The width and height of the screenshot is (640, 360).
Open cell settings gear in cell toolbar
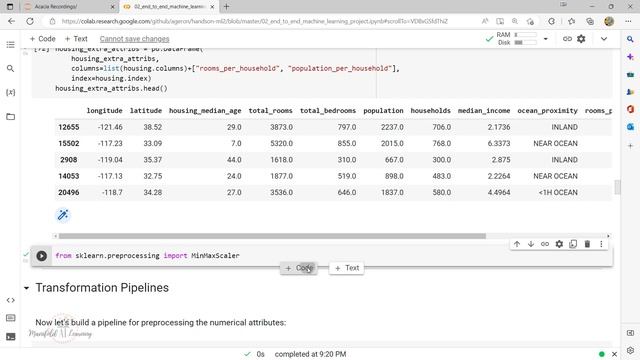[559, 244]
